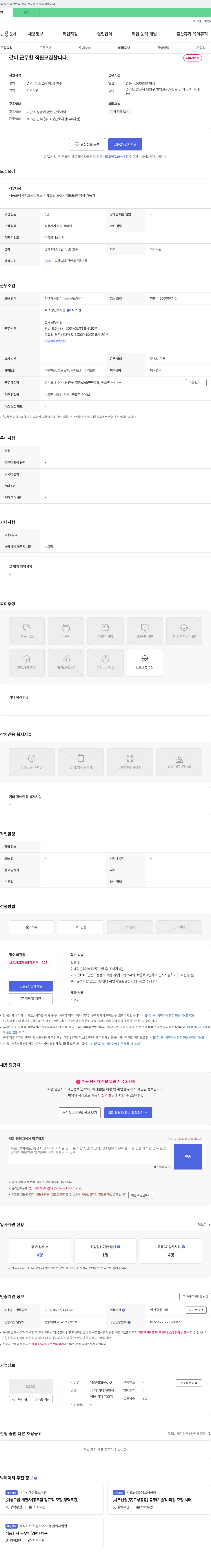Click the 통근버스 benefit icon
The height and width of the screenshot is (1568, 211).
[27, 631]
